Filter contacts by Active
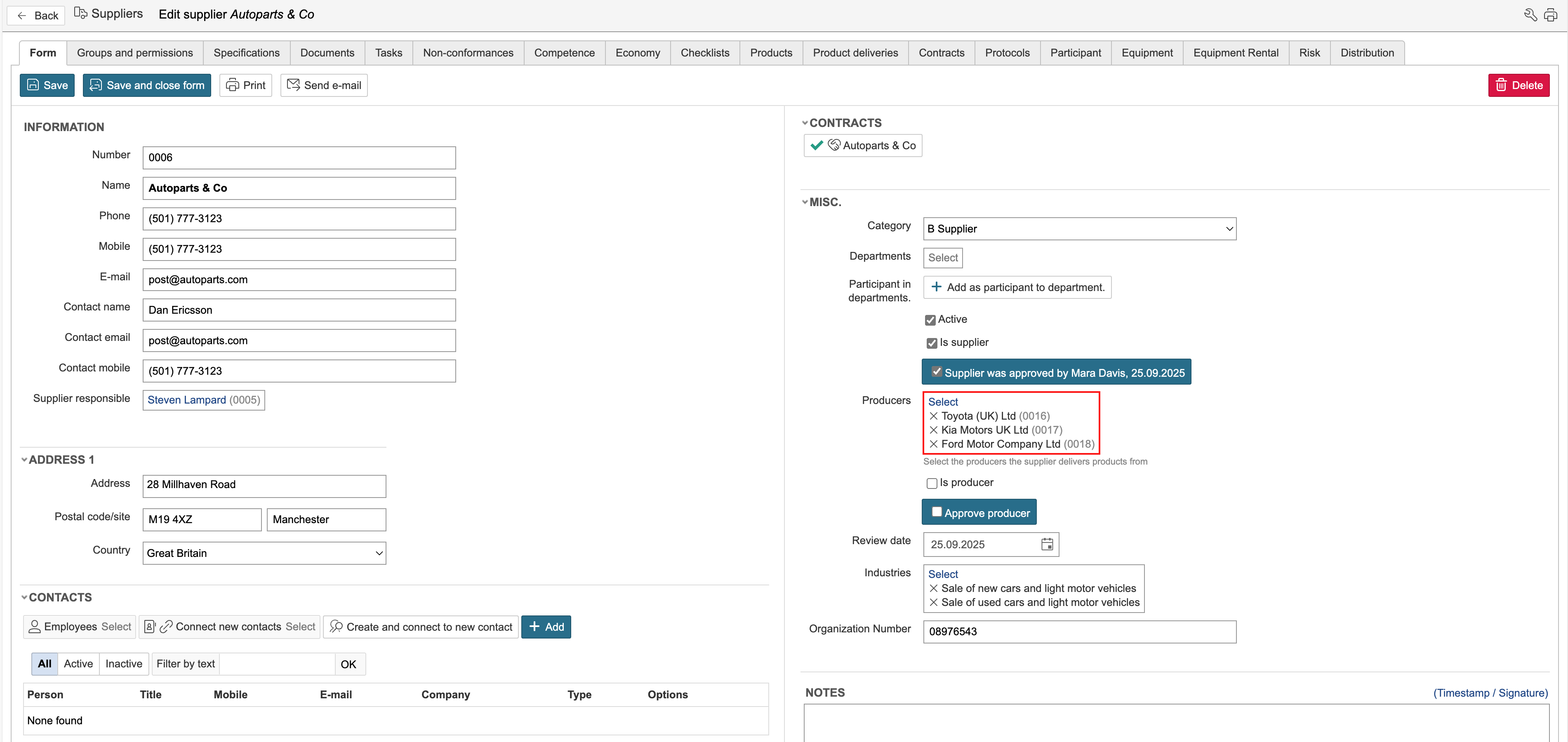1568x742 pixels. coord(78,664)
